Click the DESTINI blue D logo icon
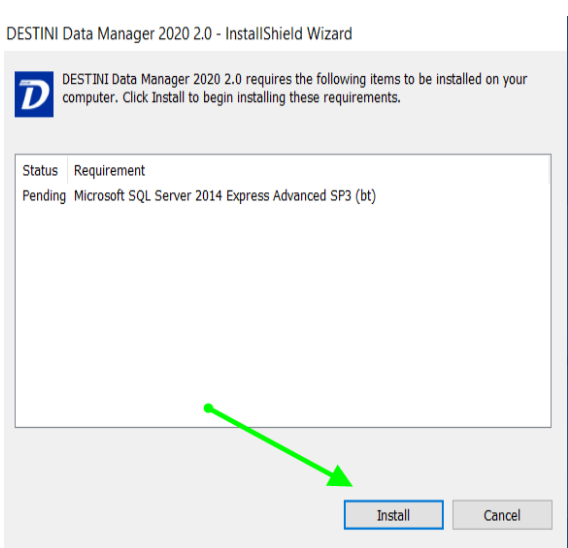Screen dimensions: 568x548 [34, 94]
